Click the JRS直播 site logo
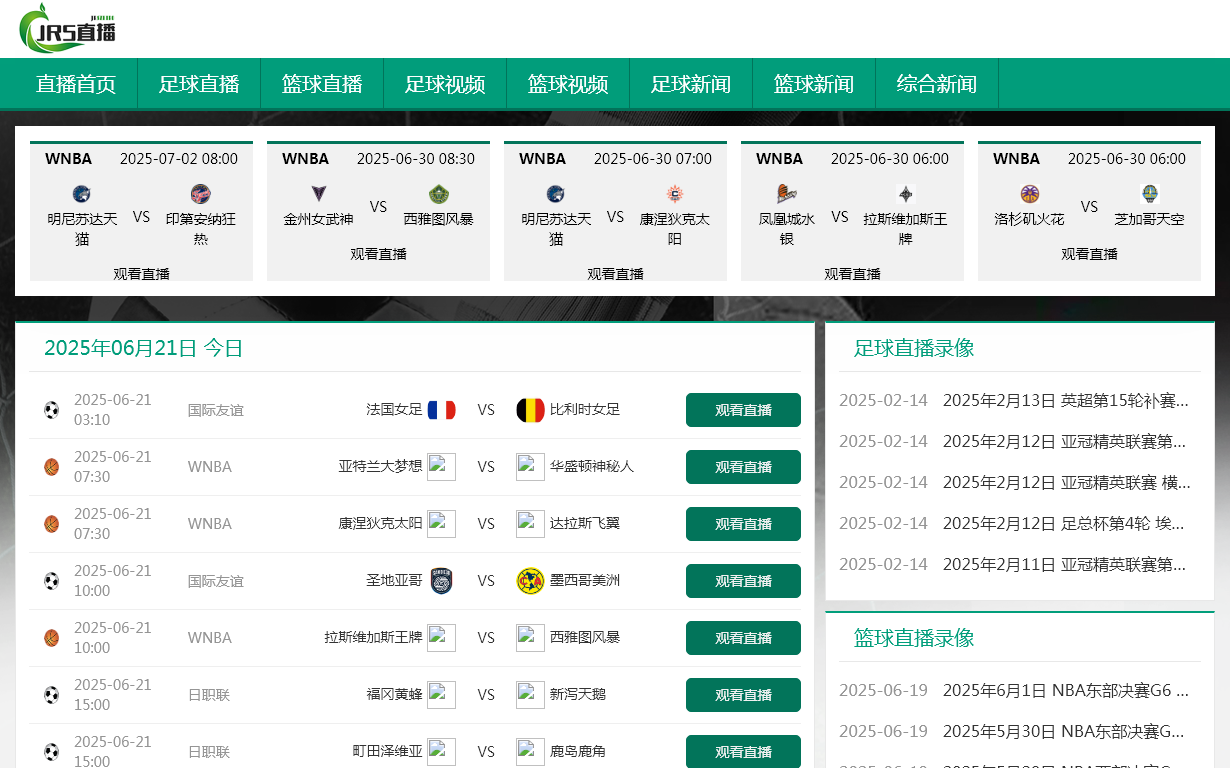The height and width of the screenshot is (768, 1230). 68,28
